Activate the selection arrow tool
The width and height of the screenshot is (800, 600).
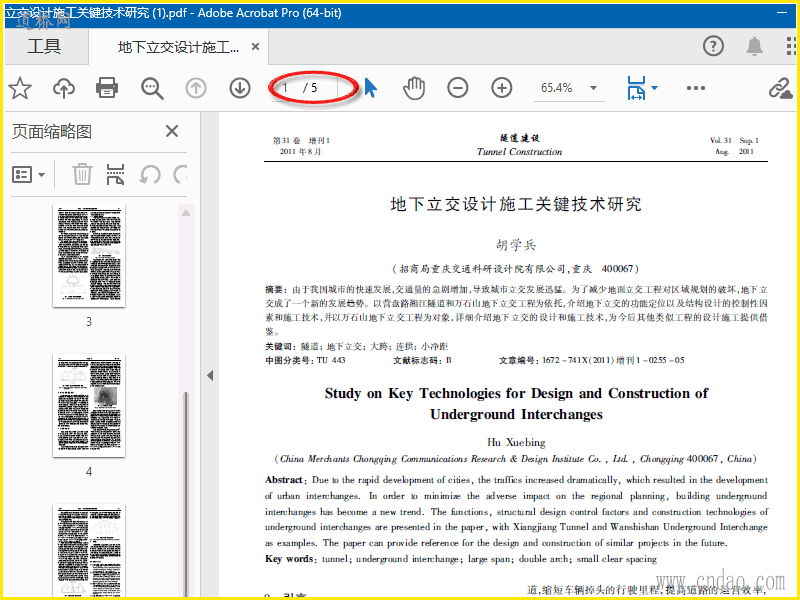click(x=371, y=88)
